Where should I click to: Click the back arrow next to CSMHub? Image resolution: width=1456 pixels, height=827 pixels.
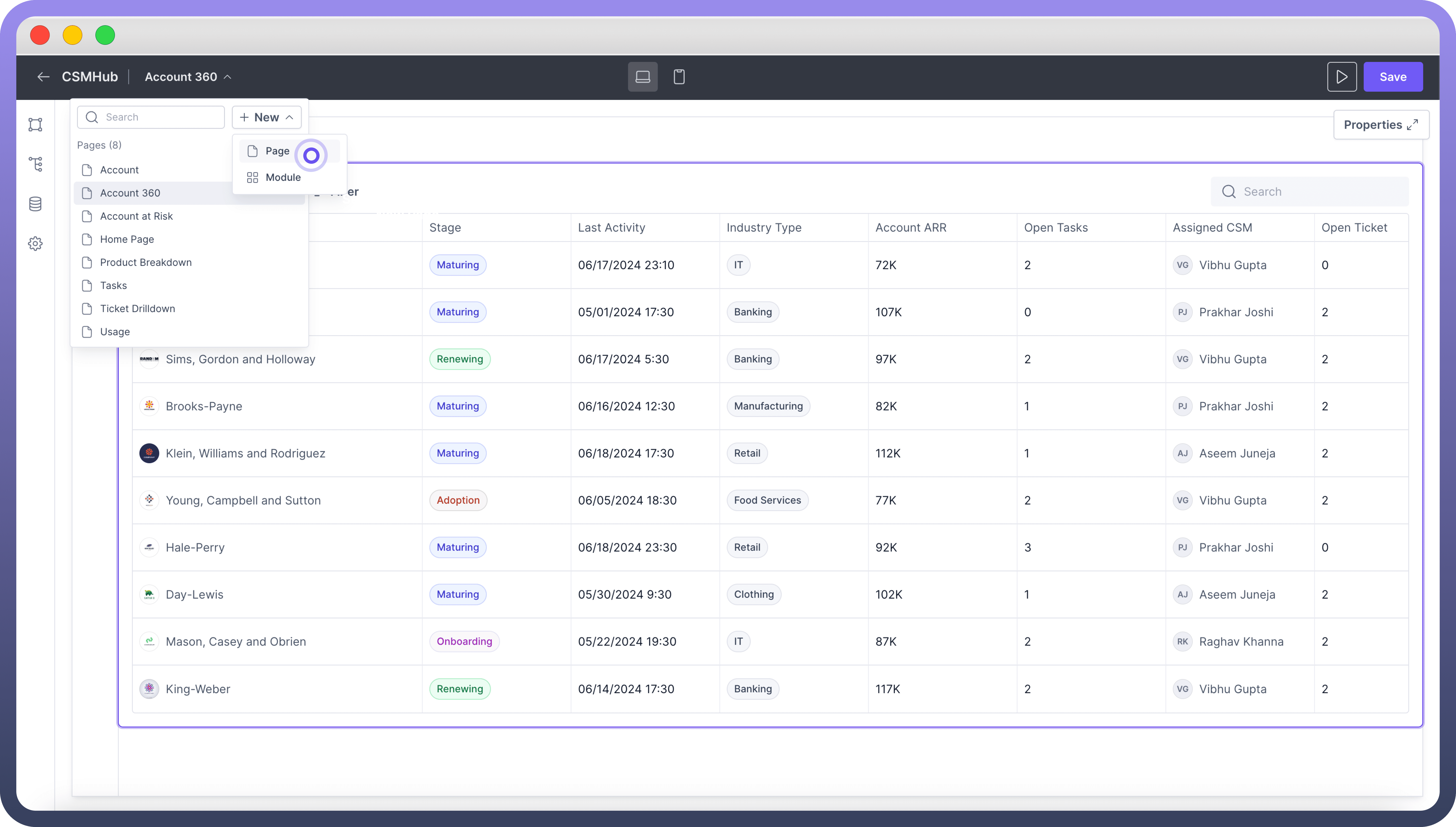43,77
